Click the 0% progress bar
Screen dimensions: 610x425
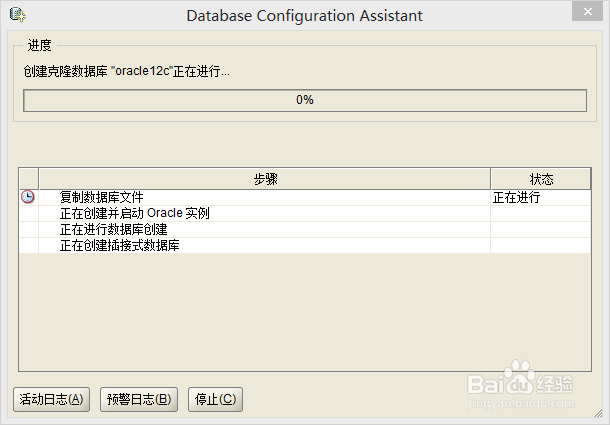305,100
